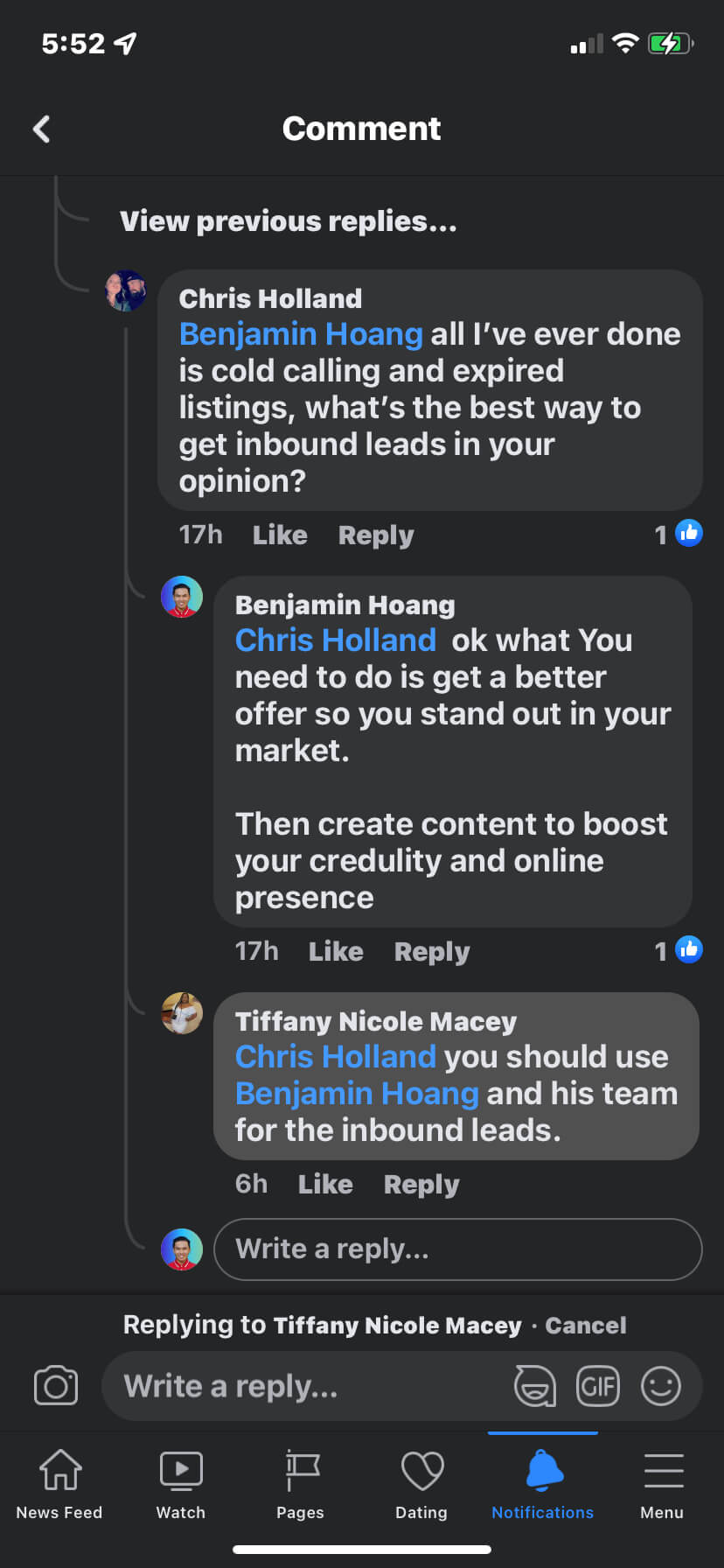
Task: Open the Watch tab
Action: point(181,1485)
